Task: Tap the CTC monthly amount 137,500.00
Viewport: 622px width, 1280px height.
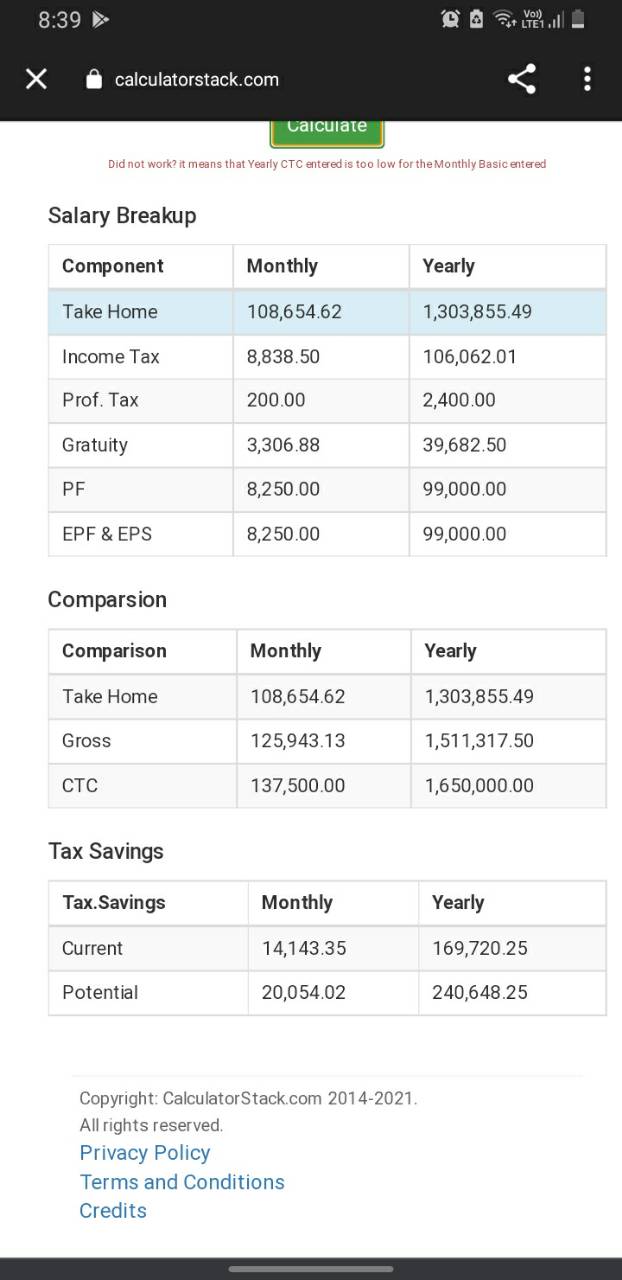Action: tap(298, 786)
